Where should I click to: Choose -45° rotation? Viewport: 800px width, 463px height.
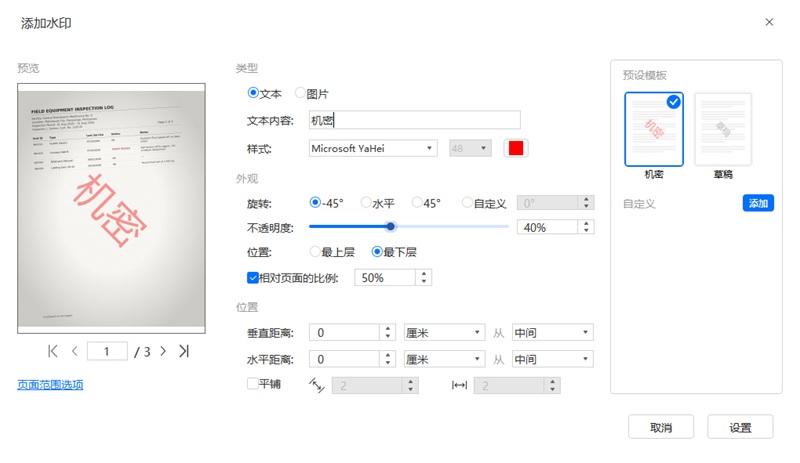pos(315,203)
